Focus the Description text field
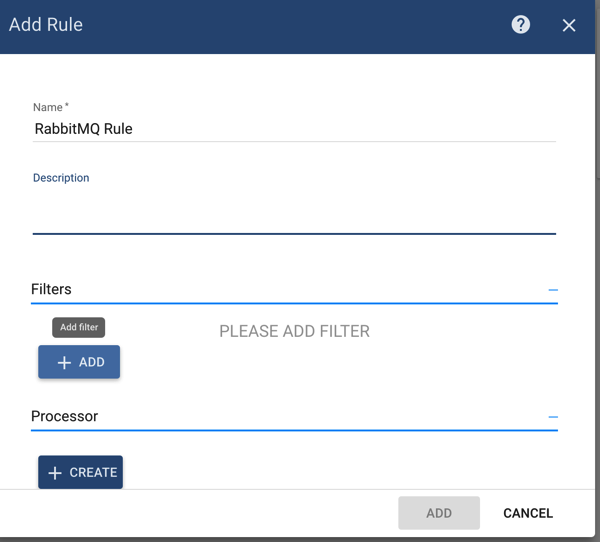Viewport: 600px width, 542px height. (x=293, y=212)
